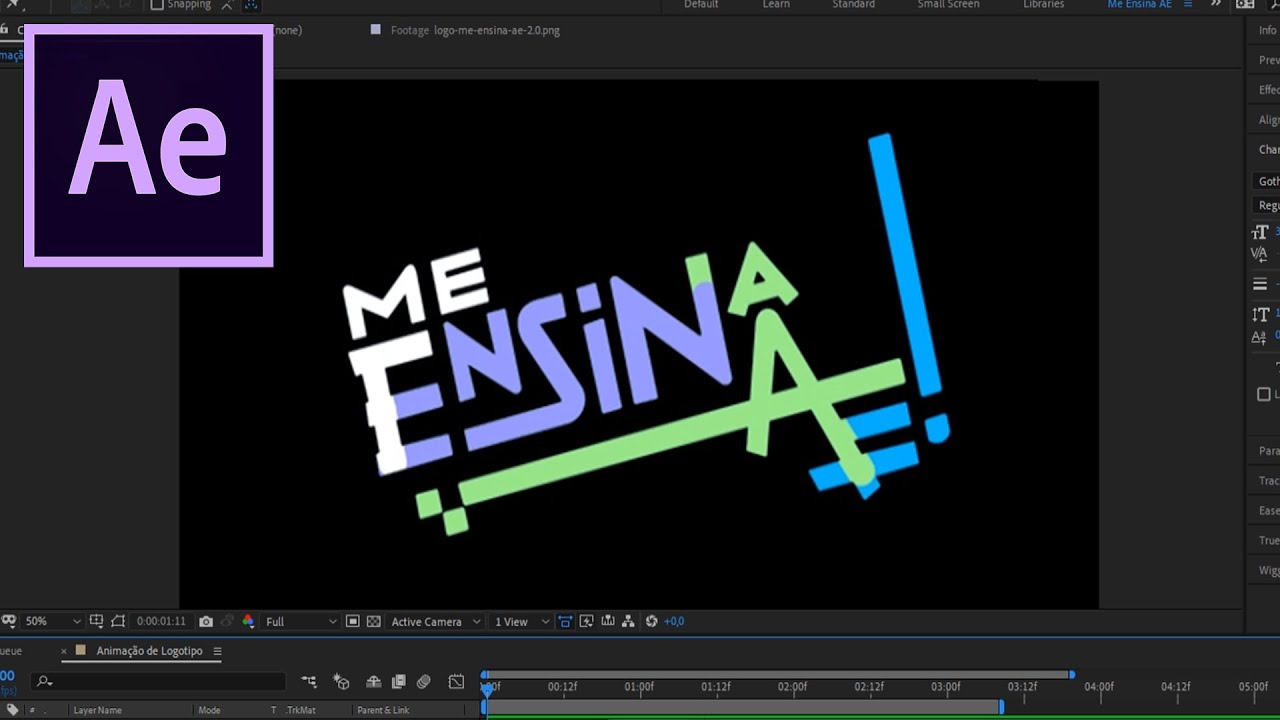
Task: Toggle Frame Blending icon in timeline
Action: click(x=398, y=682)
